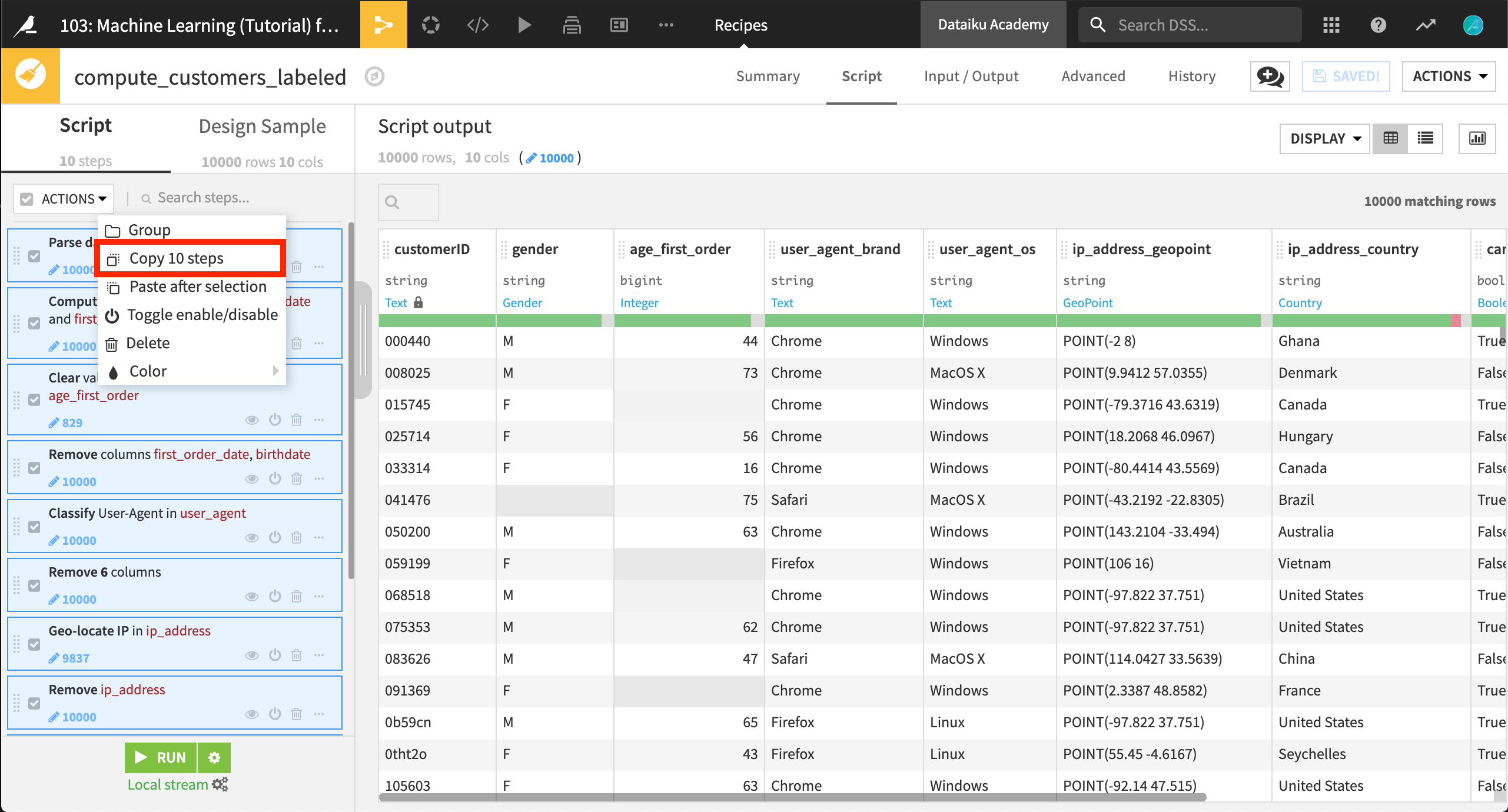Open the flow icon in top navigation
1508x812 pixels.
tap(383, 25)
